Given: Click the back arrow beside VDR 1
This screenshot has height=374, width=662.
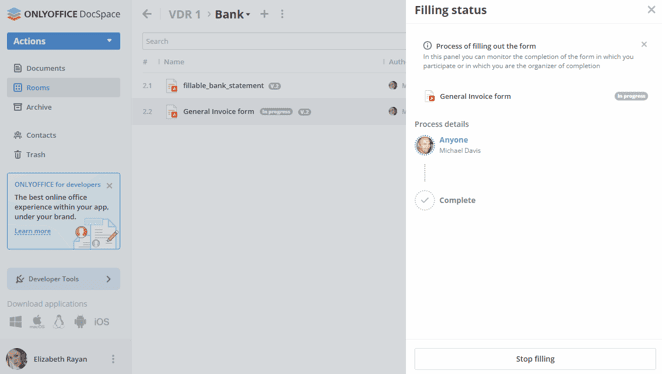Looking at the screenshot, I should (x=147, y=14).
